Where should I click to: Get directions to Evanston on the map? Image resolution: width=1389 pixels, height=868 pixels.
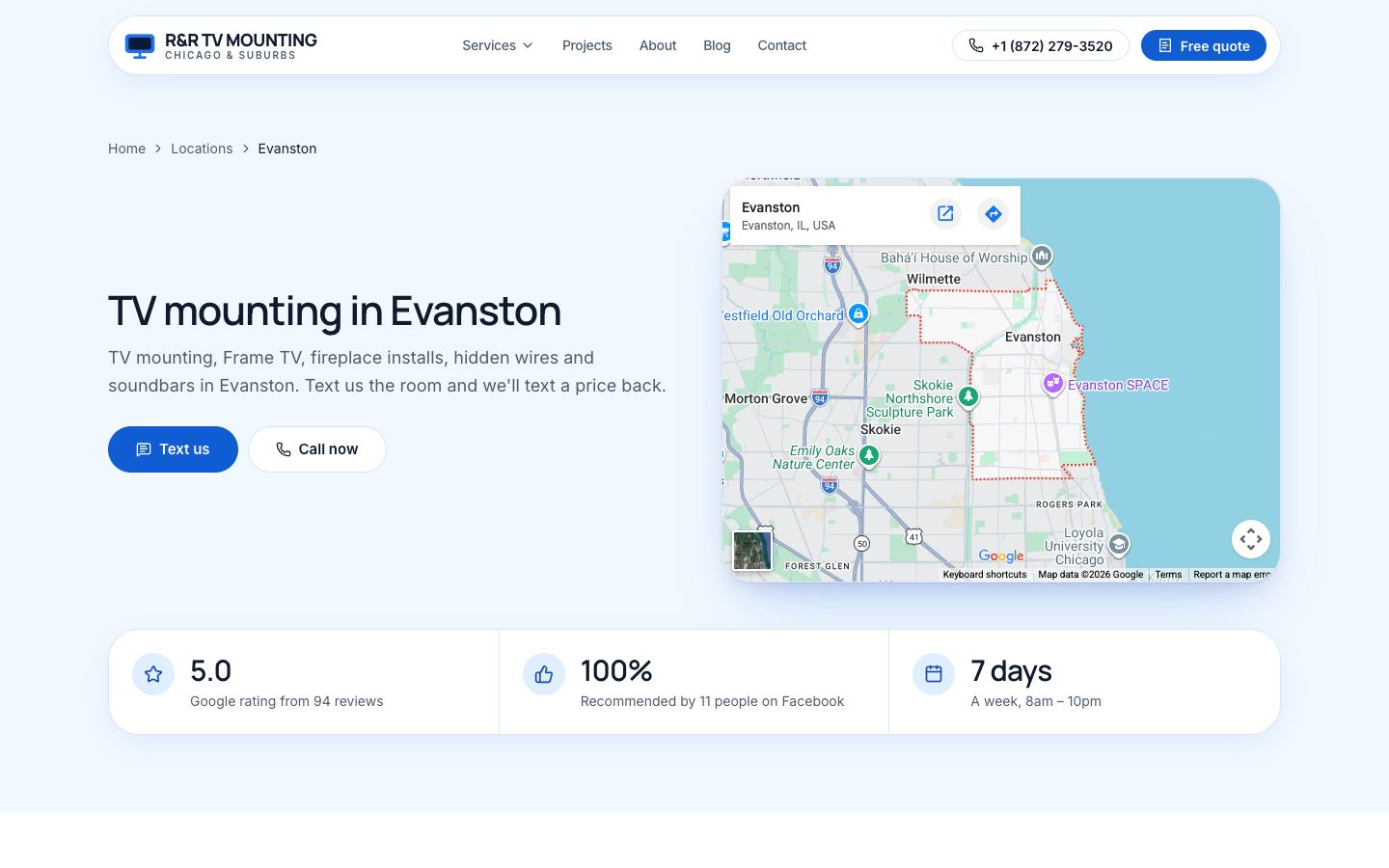click(993, 214)
